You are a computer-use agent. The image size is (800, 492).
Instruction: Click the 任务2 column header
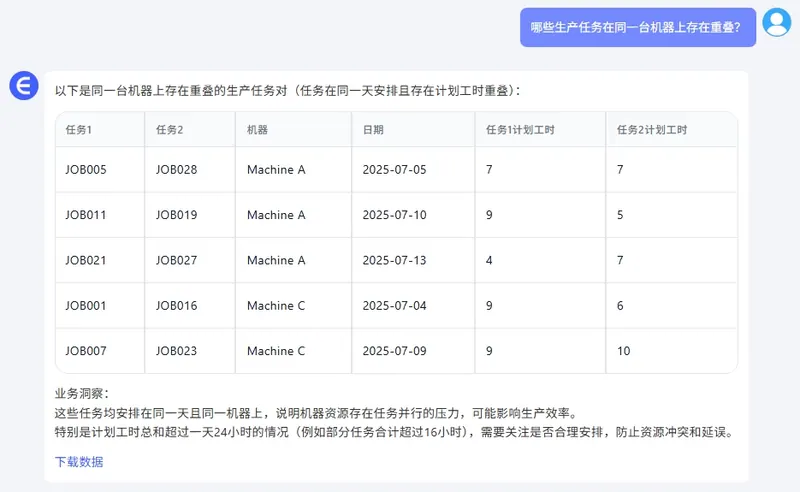[170, 130]
